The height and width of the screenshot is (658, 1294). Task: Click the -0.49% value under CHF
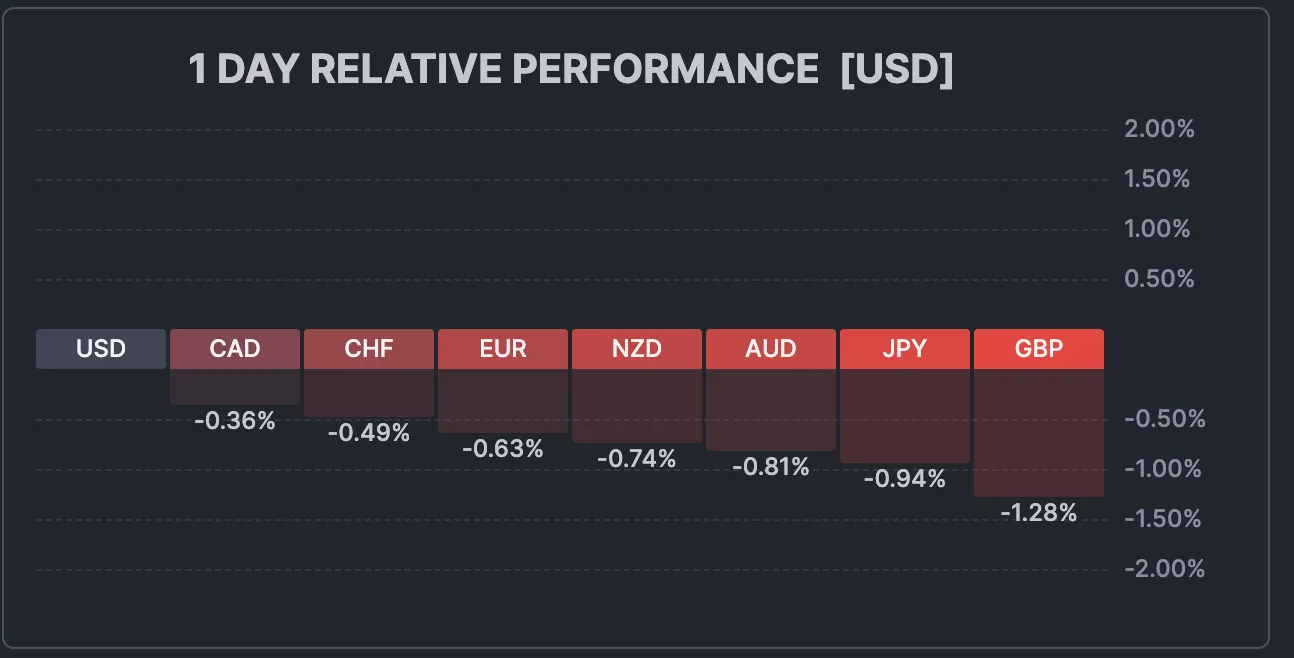369,433
